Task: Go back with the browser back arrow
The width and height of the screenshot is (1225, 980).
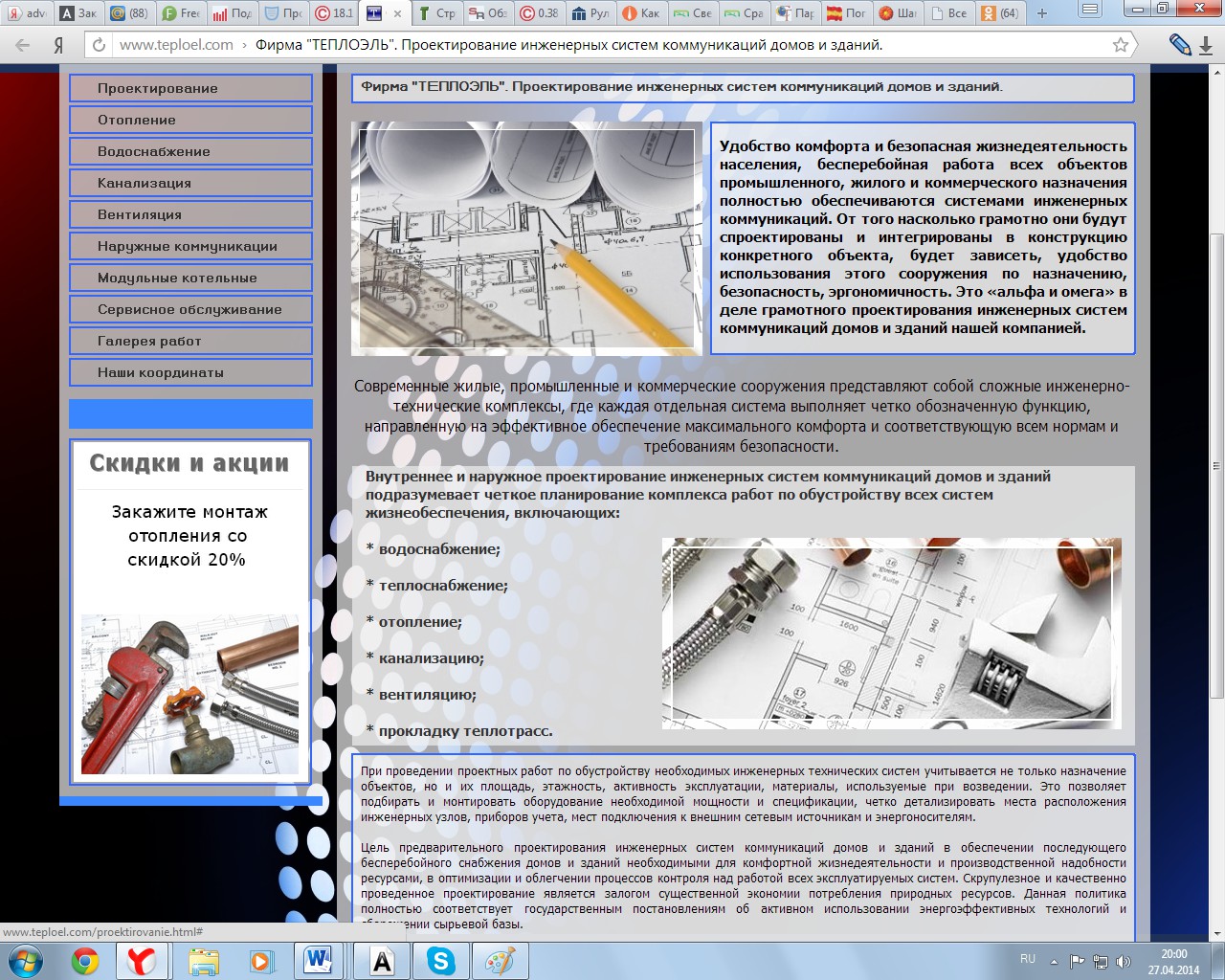Action: (x=23, y=45)
